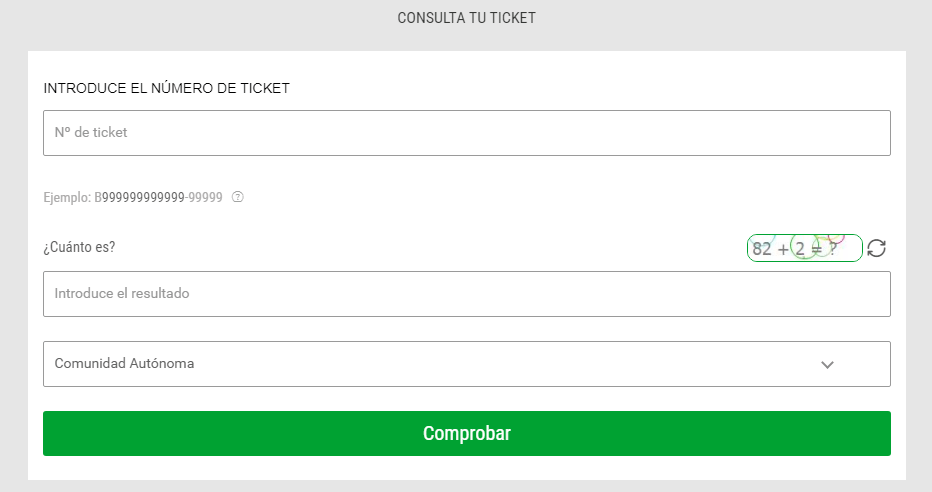Click the '82 + 2 = ?' captcha image

pos(804,248)
